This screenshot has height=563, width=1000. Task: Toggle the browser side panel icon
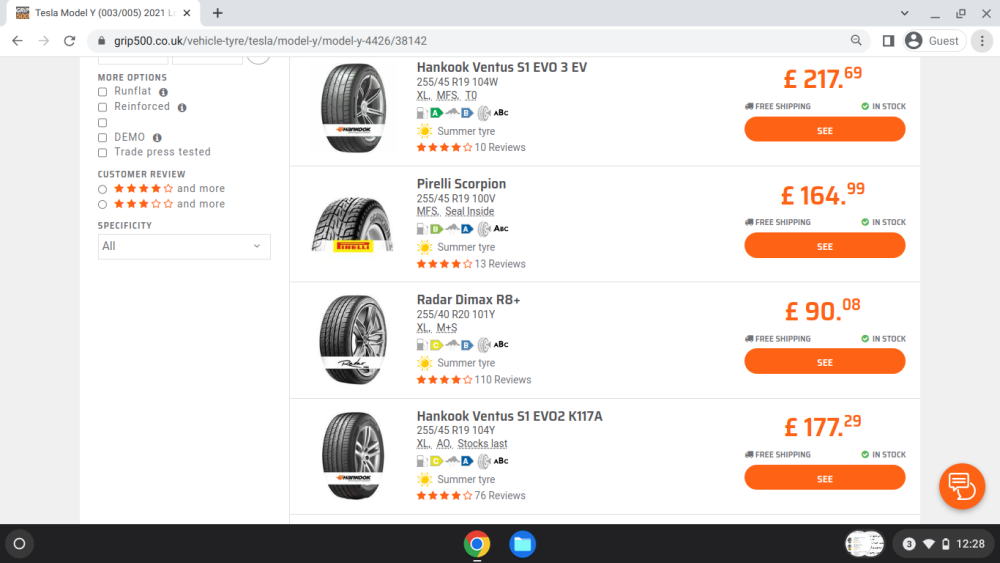point(888,41)
